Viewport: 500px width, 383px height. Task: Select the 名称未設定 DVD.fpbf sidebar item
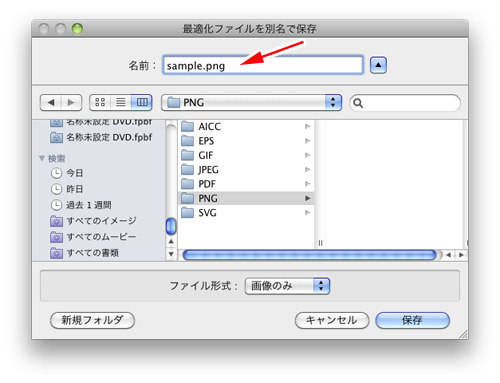click(x=101, y=137)
